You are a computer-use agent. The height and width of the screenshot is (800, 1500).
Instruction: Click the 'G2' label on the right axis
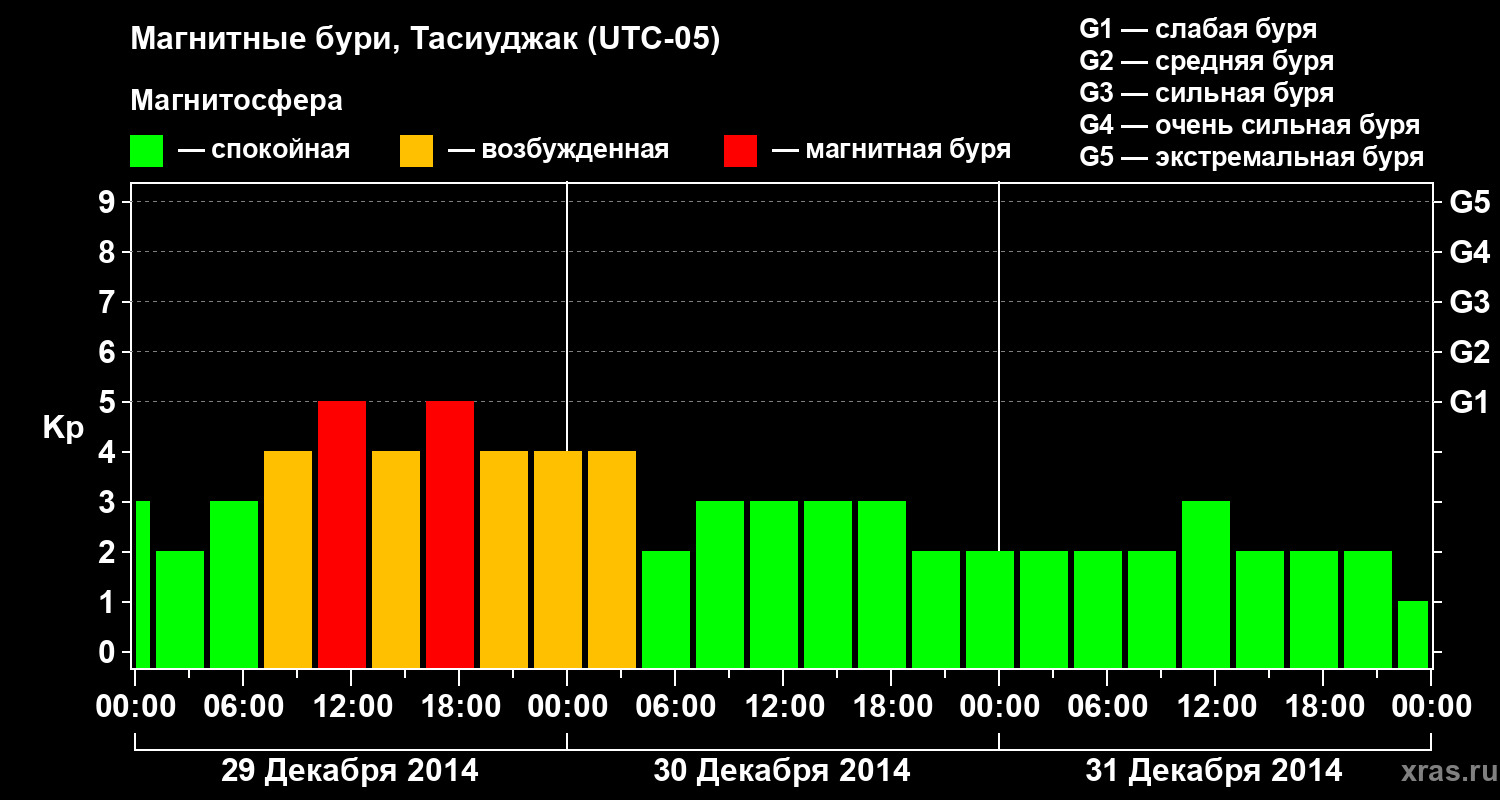click(x=1469, y=352)
